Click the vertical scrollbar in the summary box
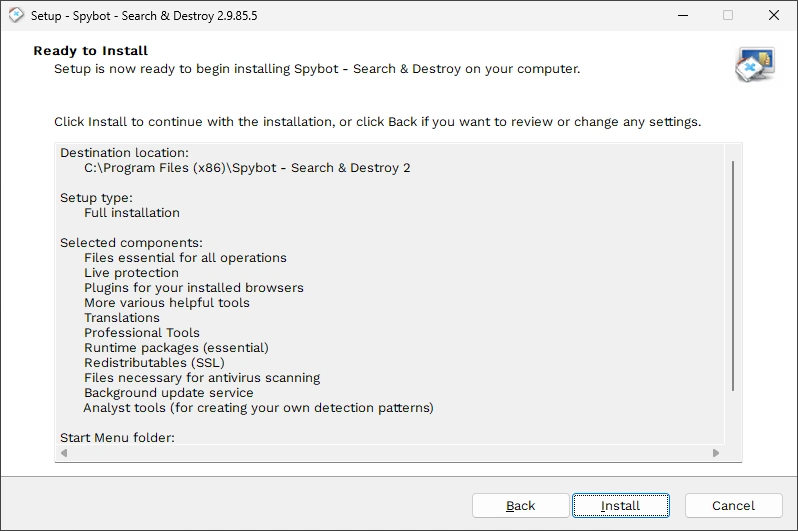Viewport: 798px width, 531px height. point(733,275)
